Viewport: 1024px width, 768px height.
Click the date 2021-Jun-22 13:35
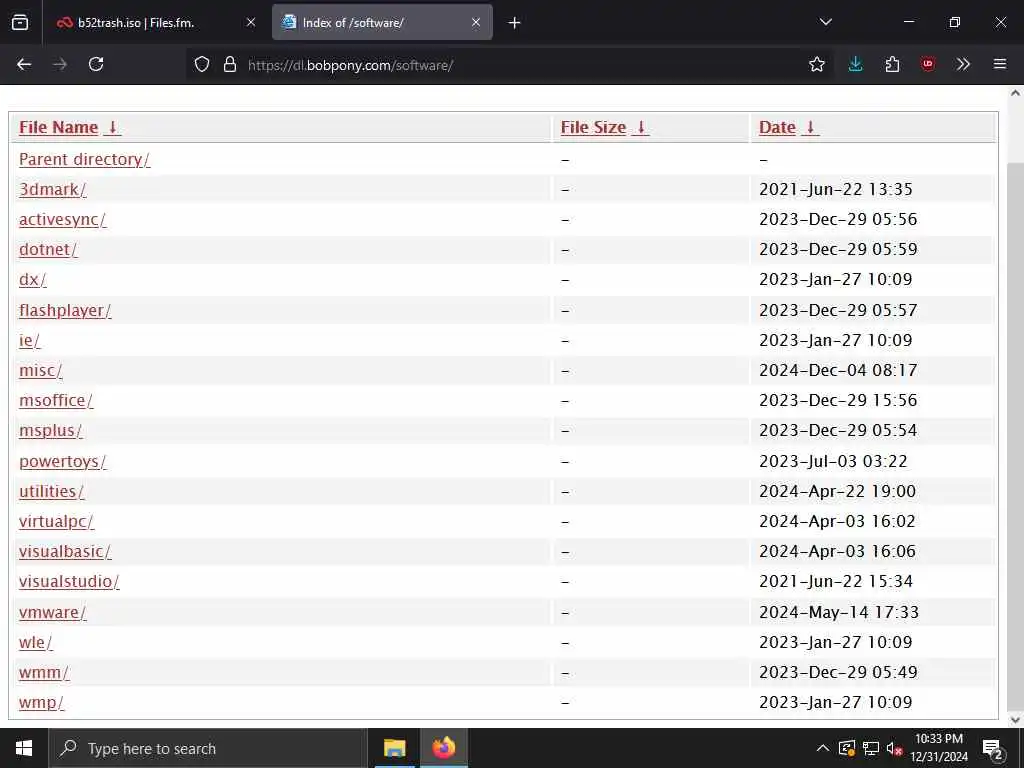(x=835, y=189)
